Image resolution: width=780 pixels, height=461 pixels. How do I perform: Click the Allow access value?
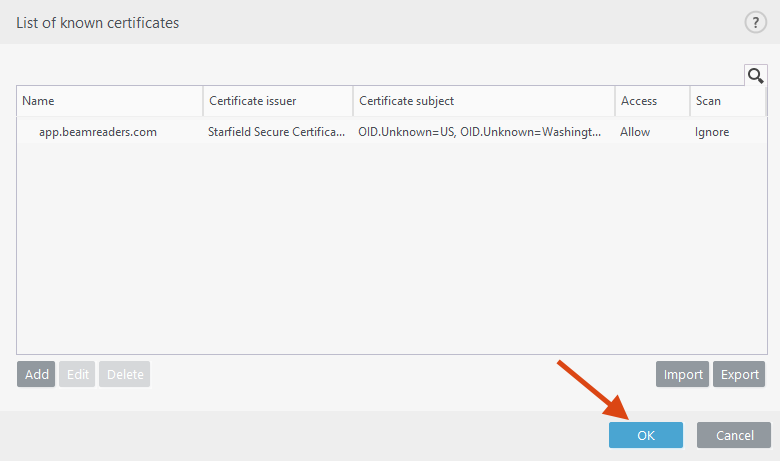point(636,131)
